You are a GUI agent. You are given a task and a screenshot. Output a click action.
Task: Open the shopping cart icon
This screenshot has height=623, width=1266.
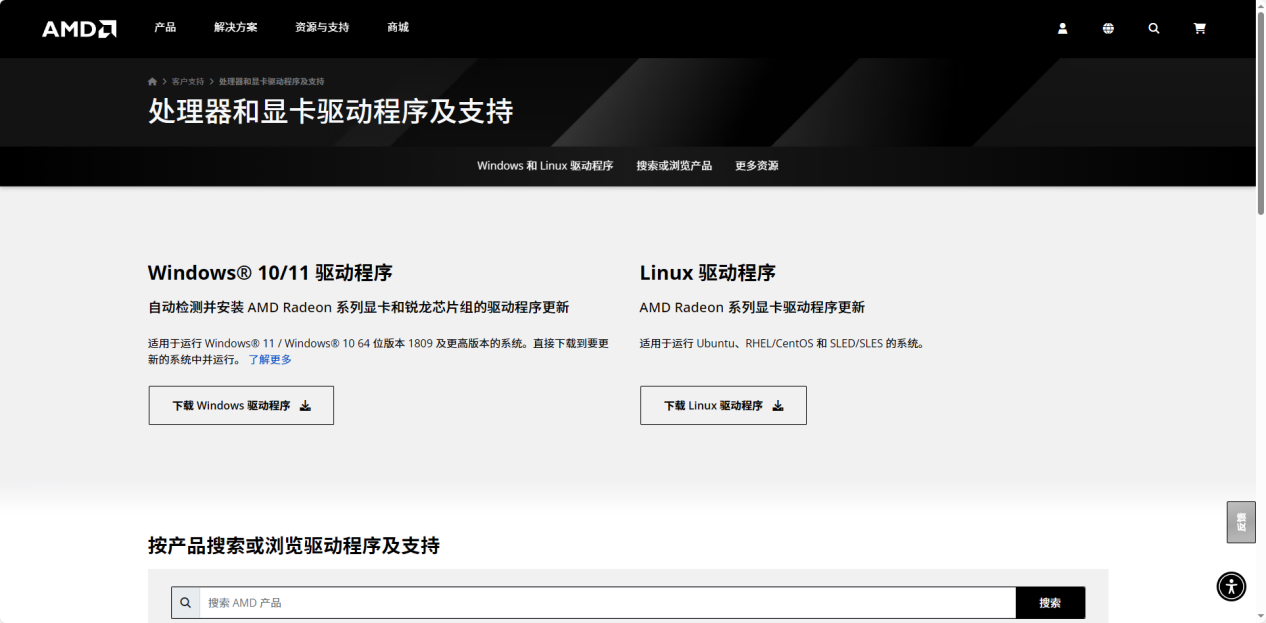click(x=1199, y=28)
